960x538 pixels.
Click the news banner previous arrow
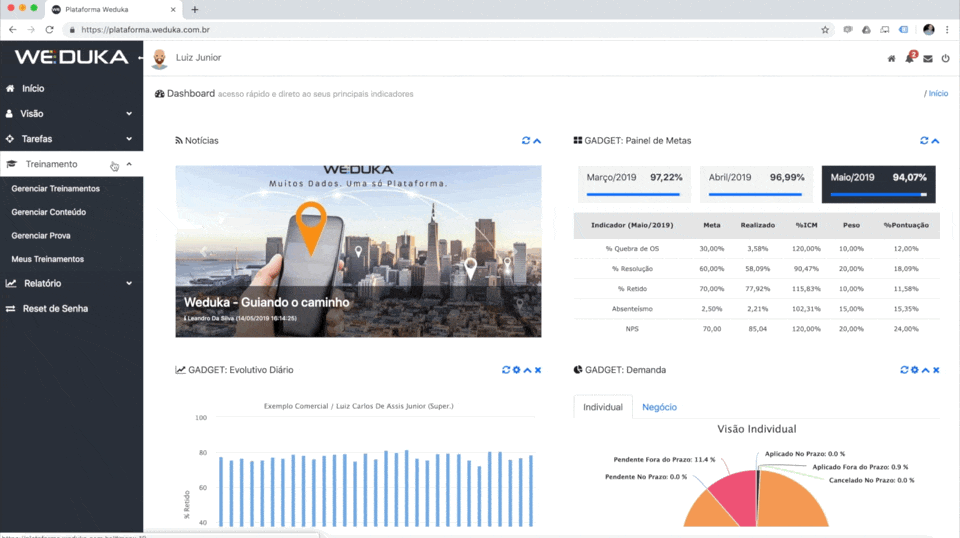pyautogui.click(x=203, y=252)
